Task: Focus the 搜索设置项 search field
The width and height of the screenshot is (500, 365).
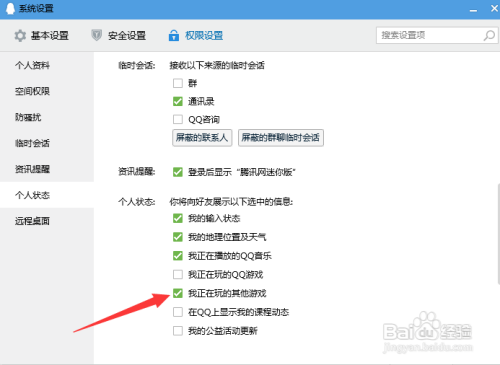Action: coord(437,35)
